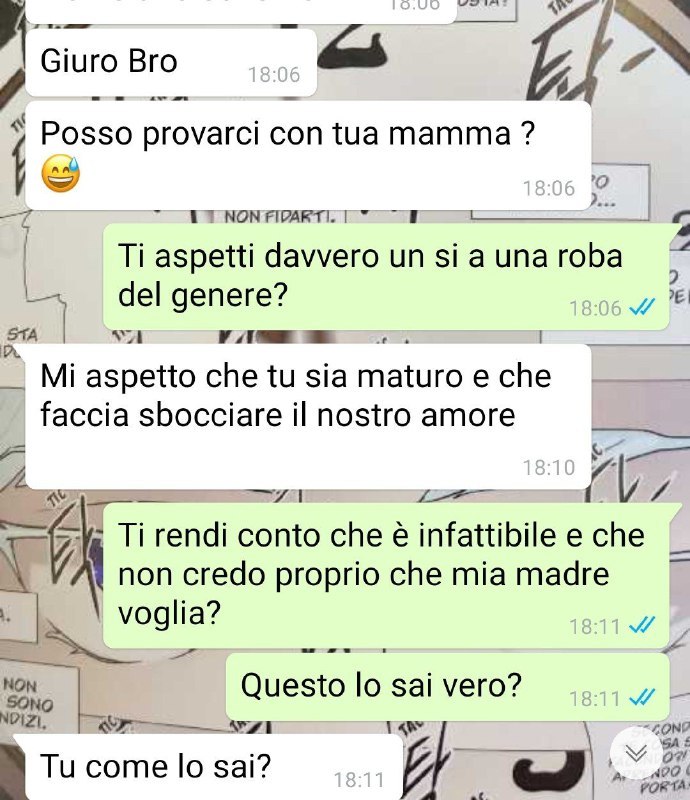Tap the 18:11 timestamp on 'Tu come lo sai?'
This screenshot has width=690, height=800.
coord(359,780)
